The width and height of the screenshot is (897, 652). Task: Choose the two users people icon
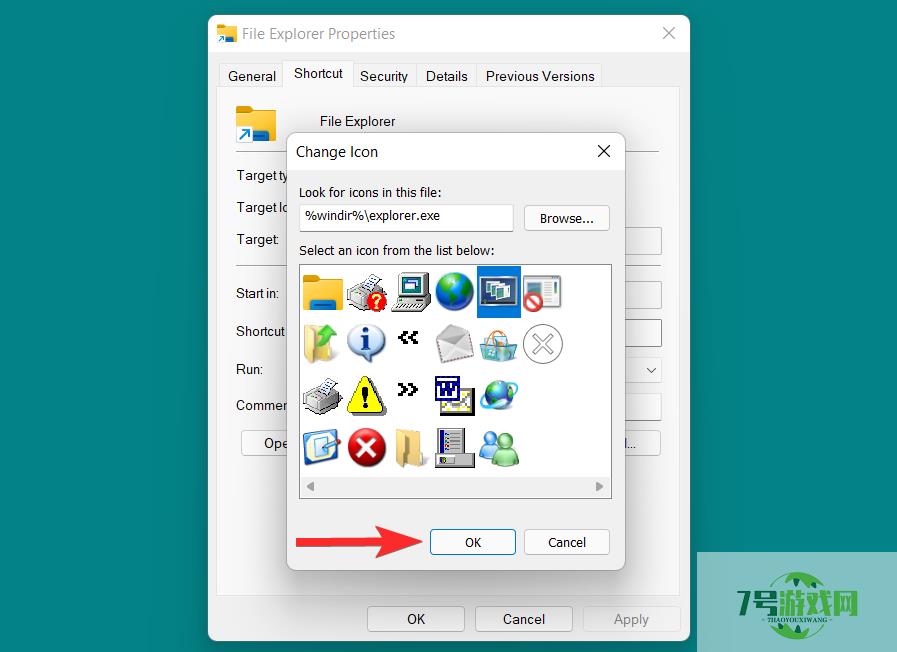pyautogui.click(x=499, y=448)
